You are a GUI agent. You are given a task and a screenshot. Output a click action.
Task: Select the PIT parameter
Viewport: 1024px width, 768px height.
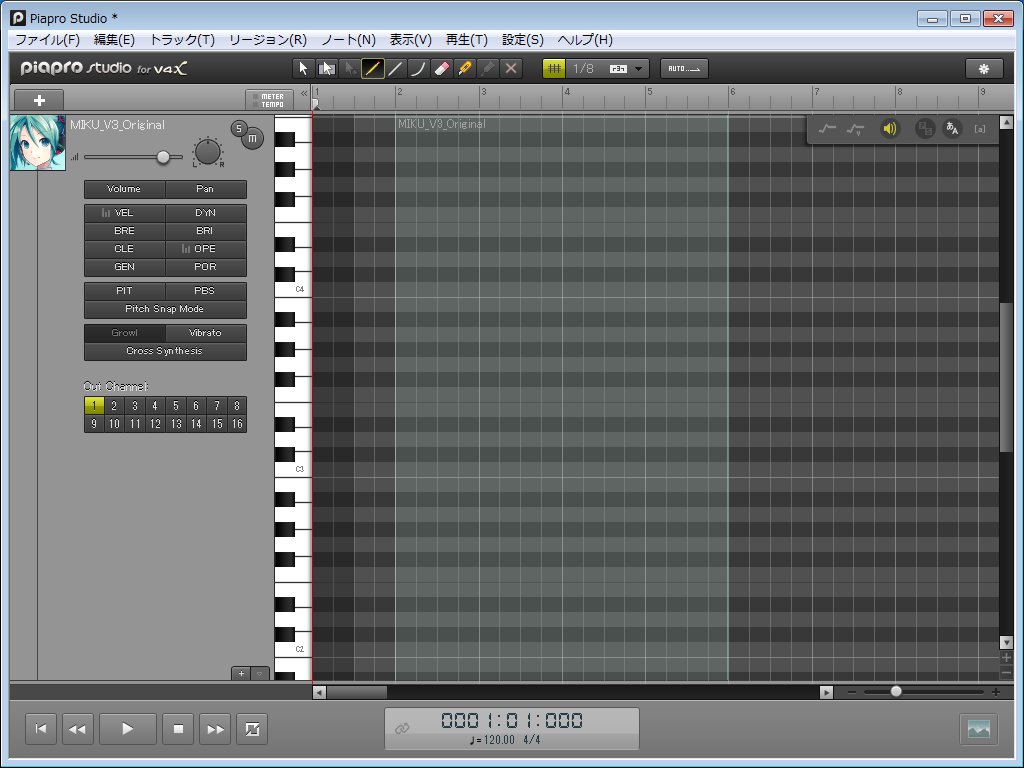124,291
